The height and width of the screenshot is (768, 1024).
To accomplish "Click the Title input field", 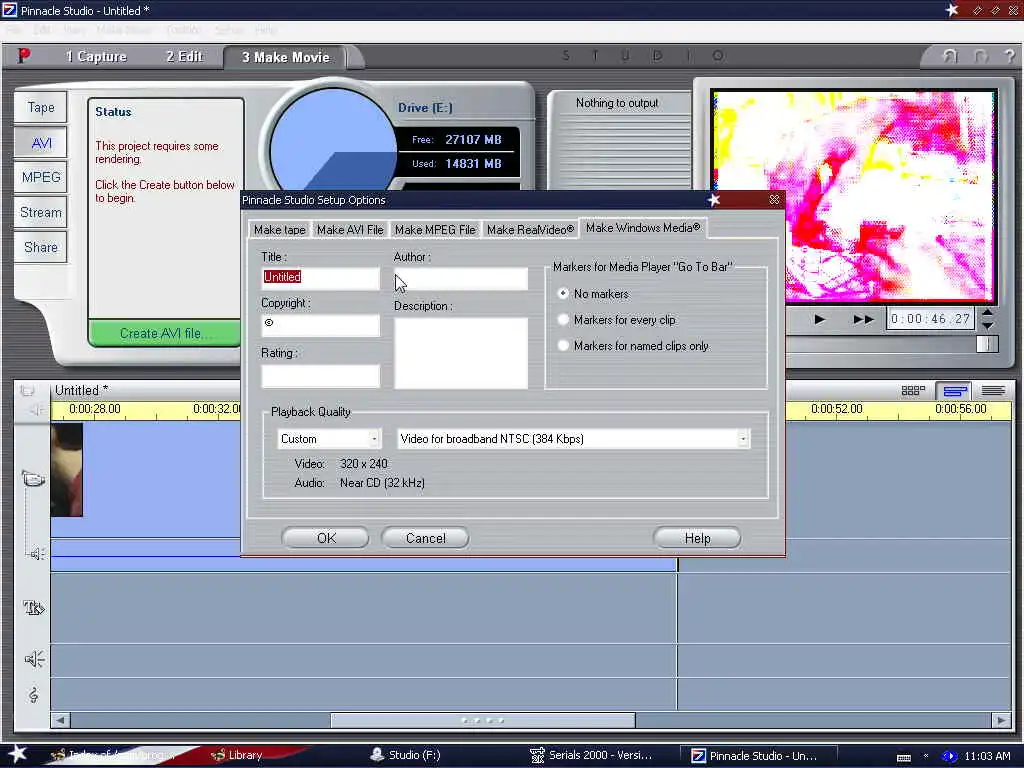I will point(321,278).
